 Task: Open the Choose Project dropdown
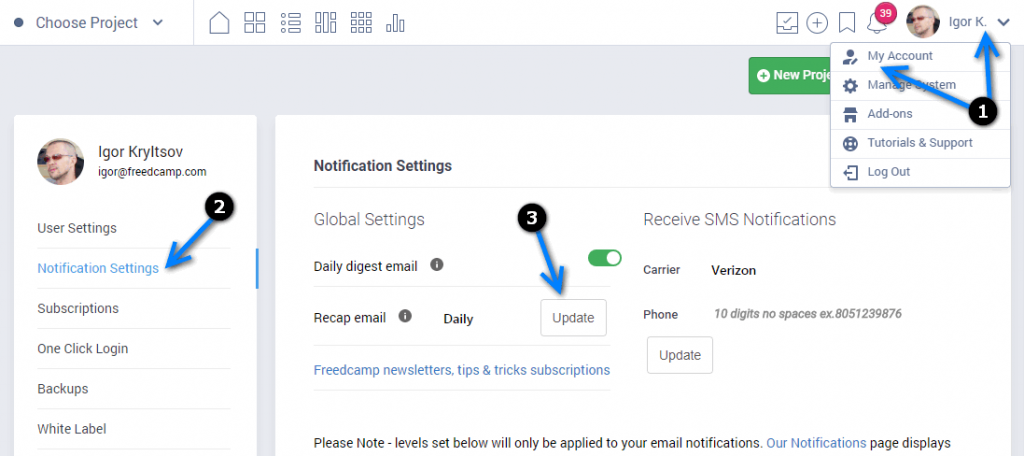pos(88,23)
